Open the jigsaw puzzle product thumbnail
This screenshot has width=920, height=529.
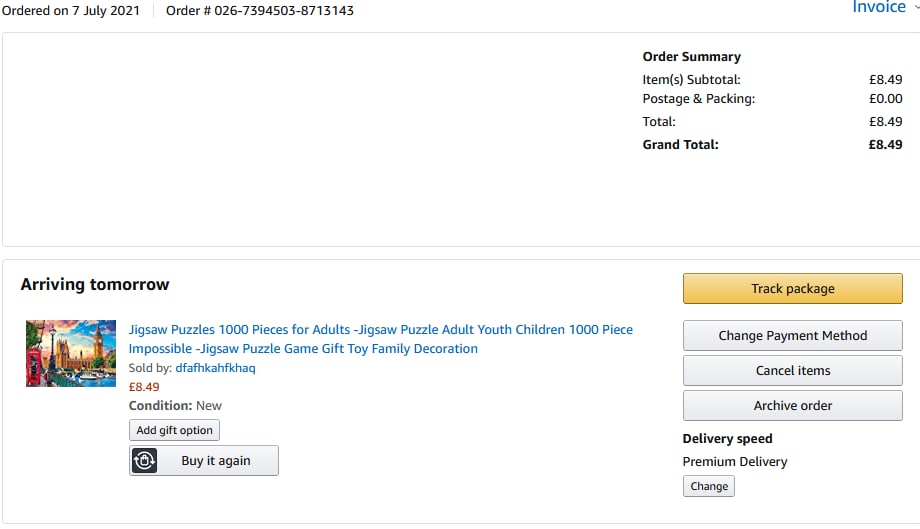coord(71,353)
